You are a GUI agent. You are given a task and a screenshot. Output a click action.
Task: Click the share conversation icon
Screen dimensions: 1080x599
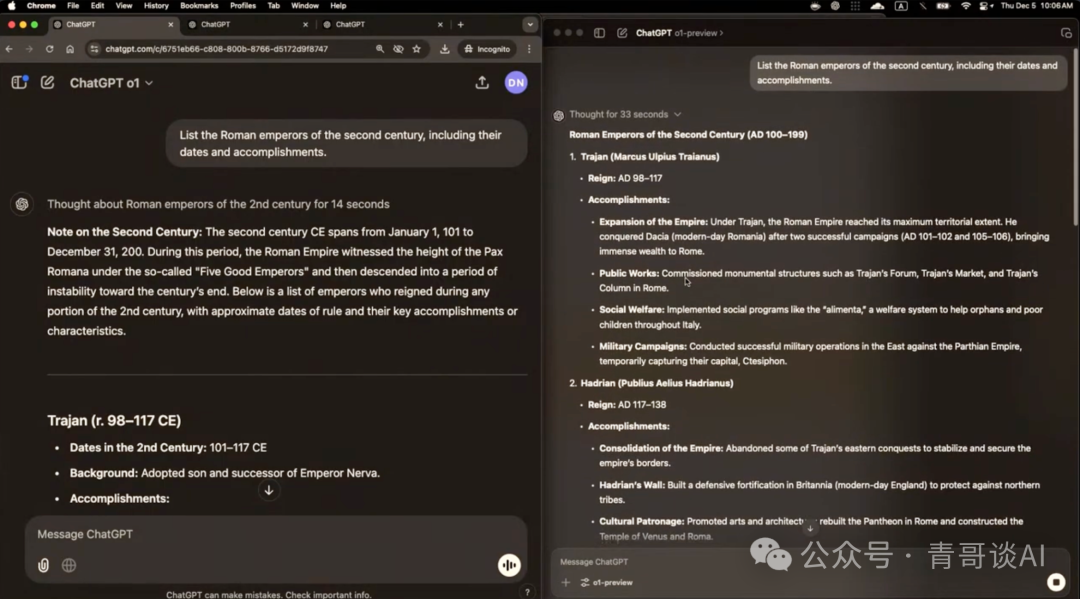click(482, 83)
